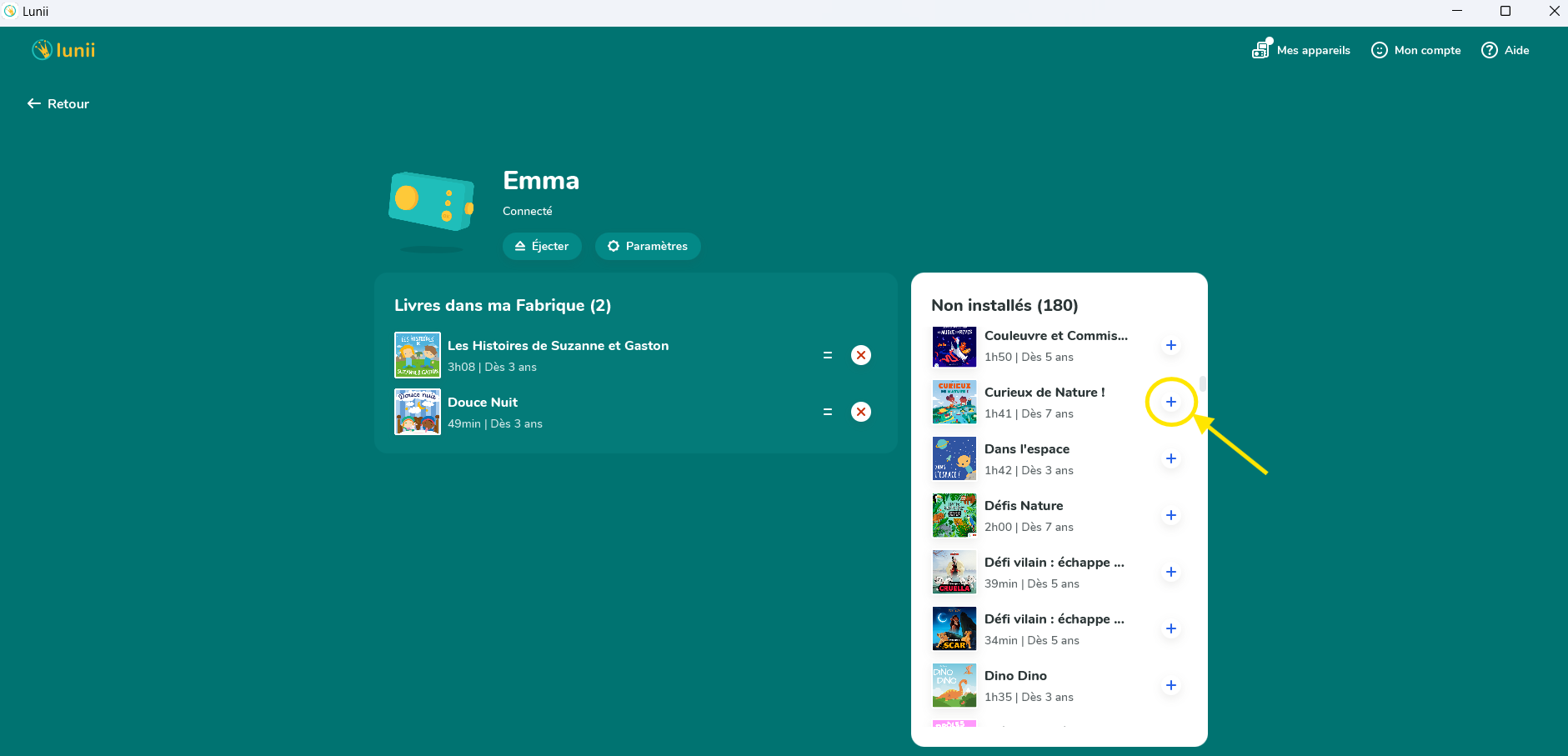
Task: Click the 1h35 | Dès 3 ans detail
Action: [1029, 697]
